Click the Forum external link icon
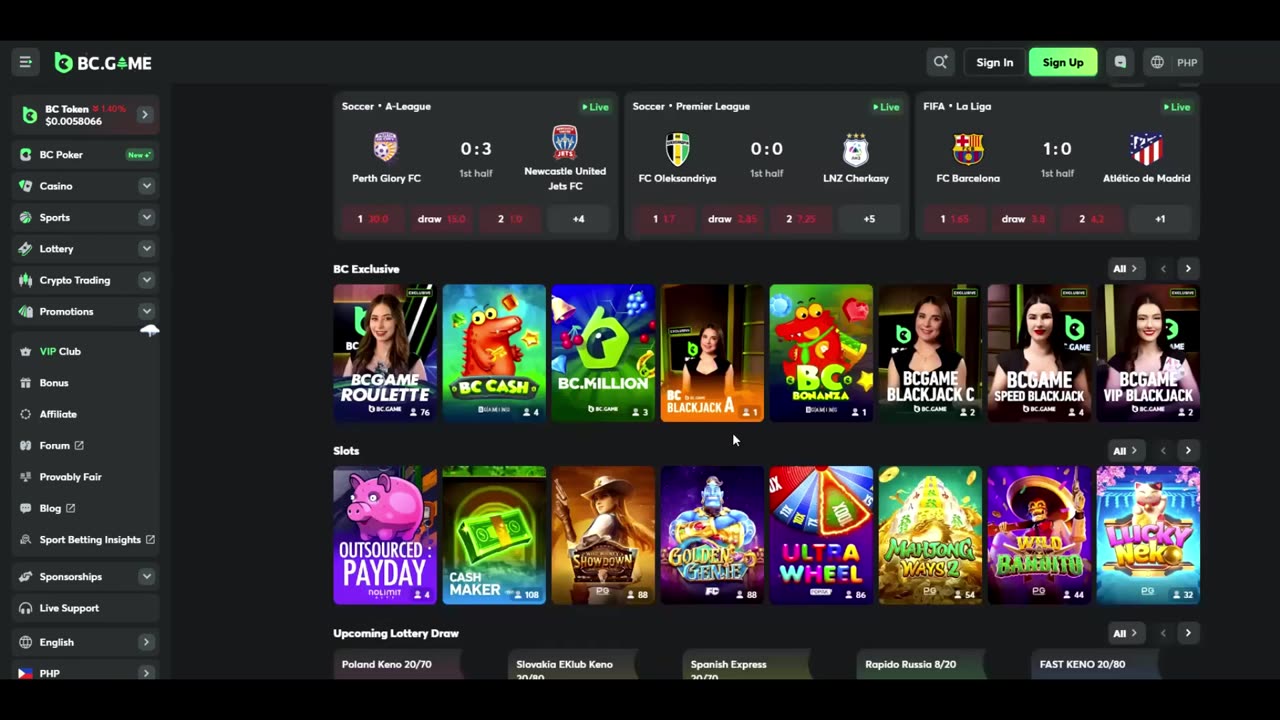Screen dimensions: 1280x720 click(79, 446)
